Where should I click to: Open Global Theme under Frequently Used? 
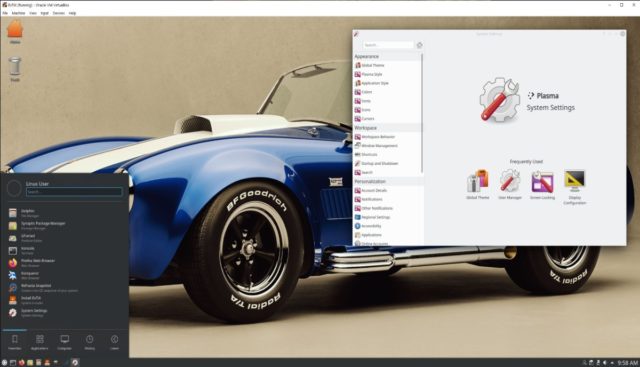click(478, 185)
